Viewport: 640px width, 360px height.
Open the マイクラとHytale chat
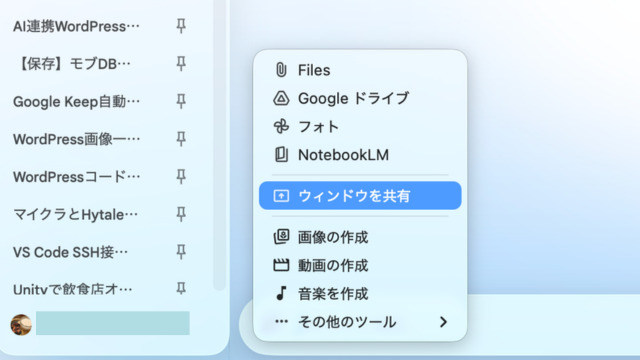click(x=76, y=214)
